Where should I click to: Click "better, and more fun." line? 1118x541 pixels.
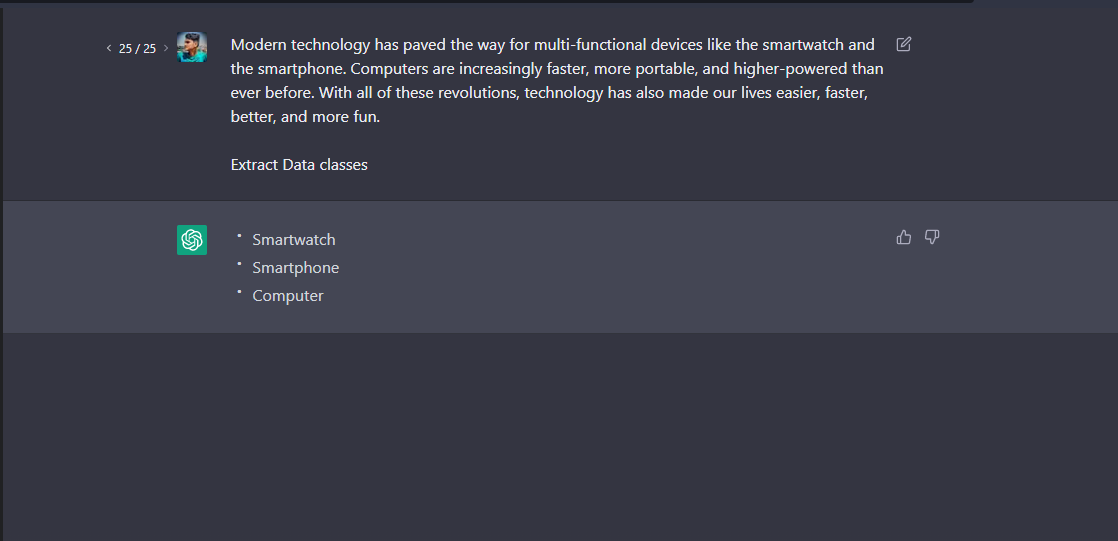(305, 117)
